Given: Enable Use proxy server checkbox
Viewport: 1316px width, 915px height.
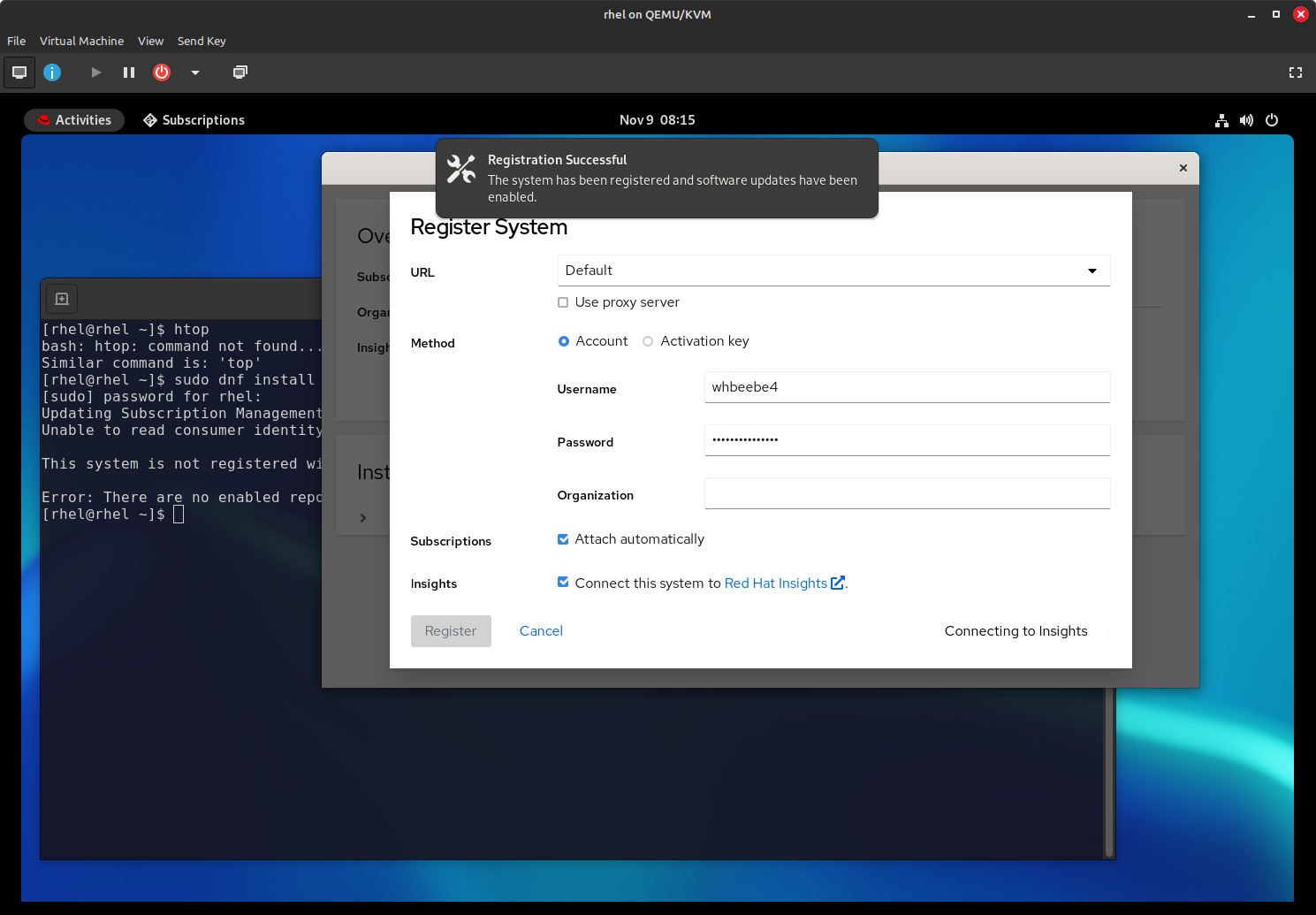Looking at the screenshot, I should (x=563, y=302).
